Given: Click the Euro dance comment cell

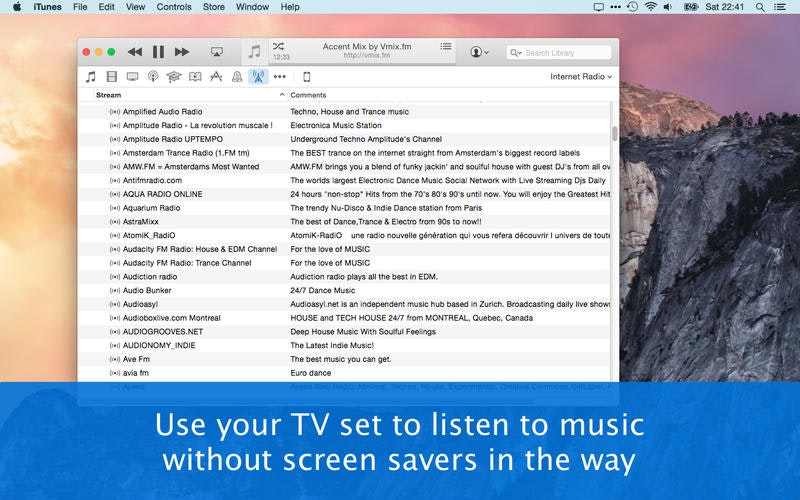Looking at the screenshot, I should [x=311, y=373].
